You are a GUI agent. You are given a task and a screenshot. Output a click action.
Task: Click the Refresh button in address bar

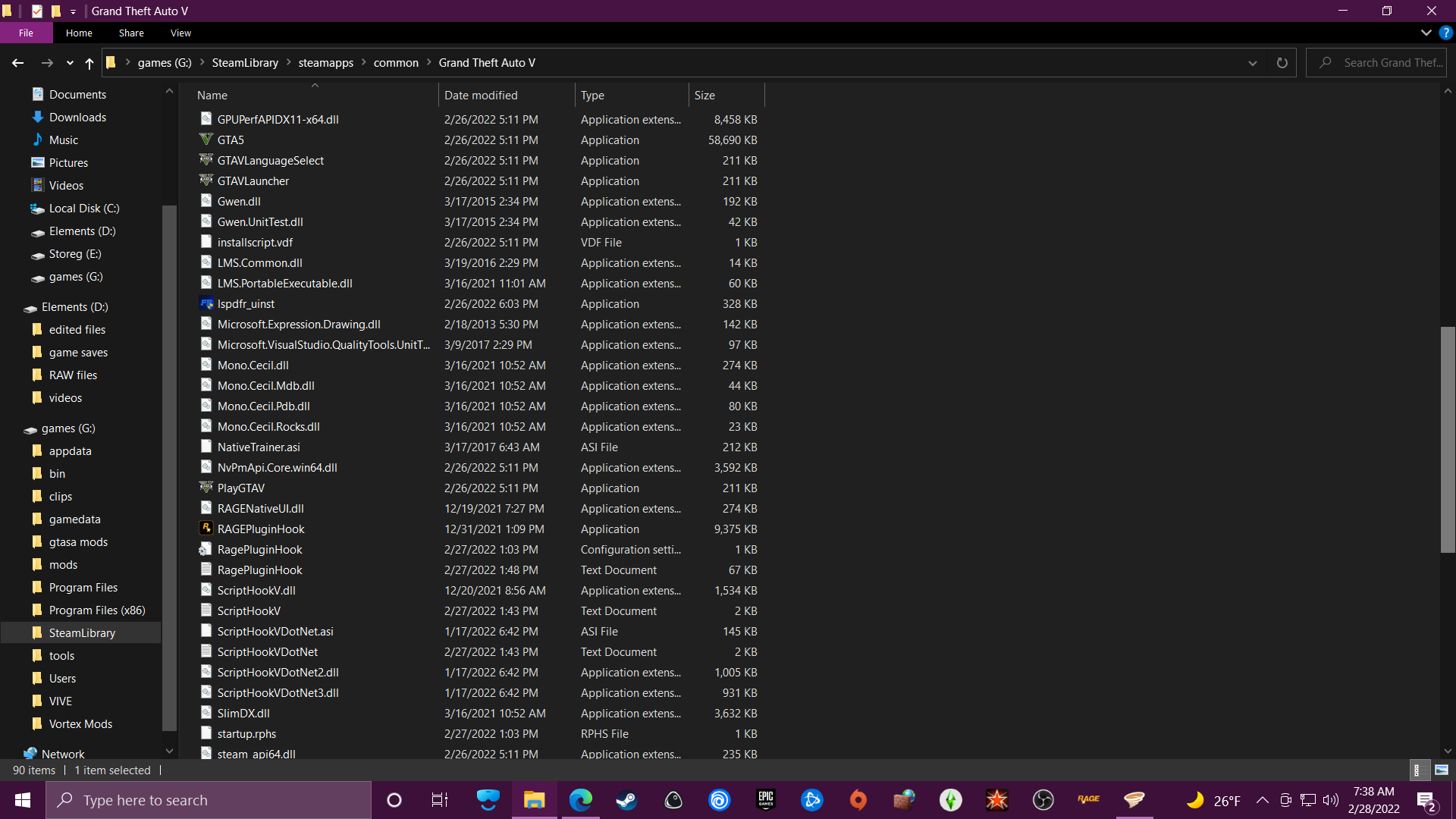coord(1282,63)
